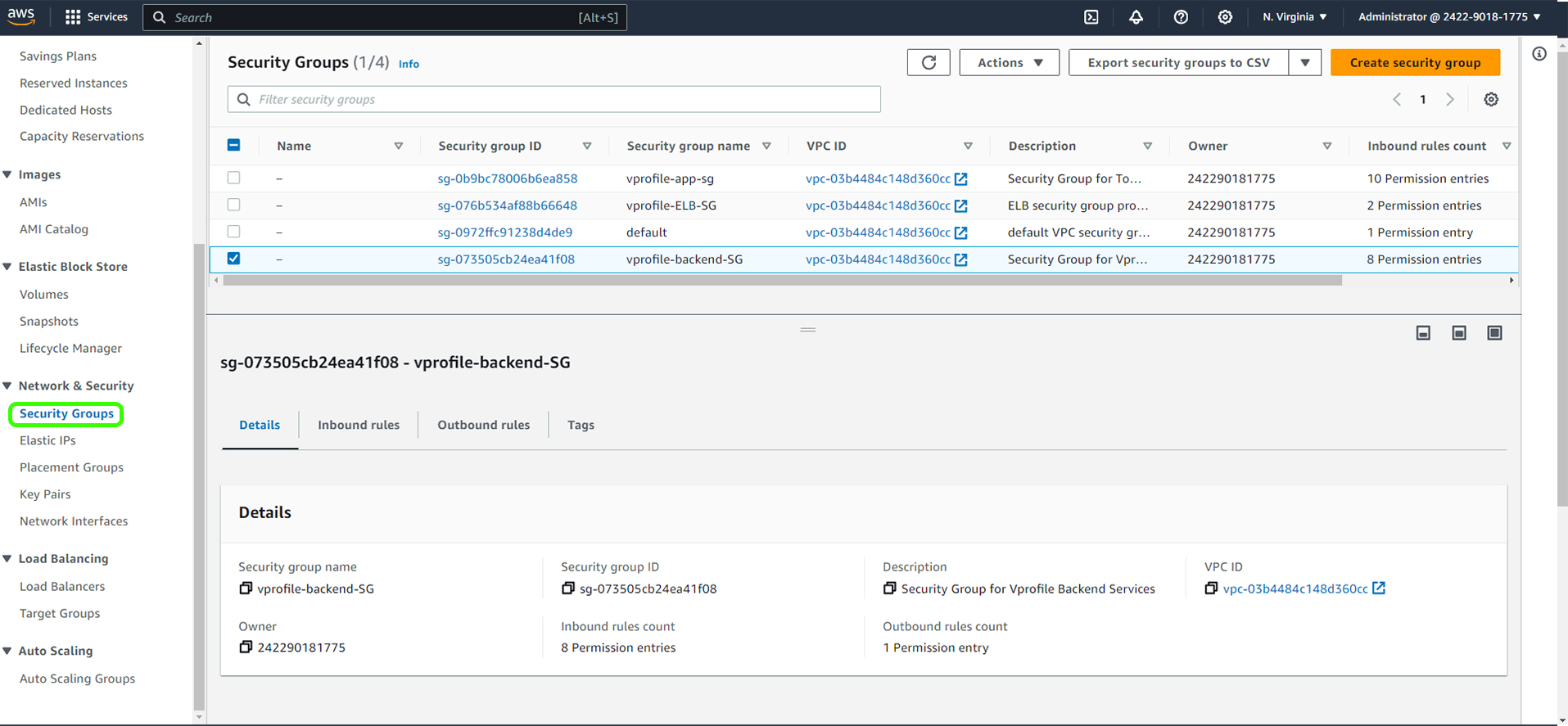Open the notifications bell
Viewport: 1568px width, 726px height.
pos(1136,16)
